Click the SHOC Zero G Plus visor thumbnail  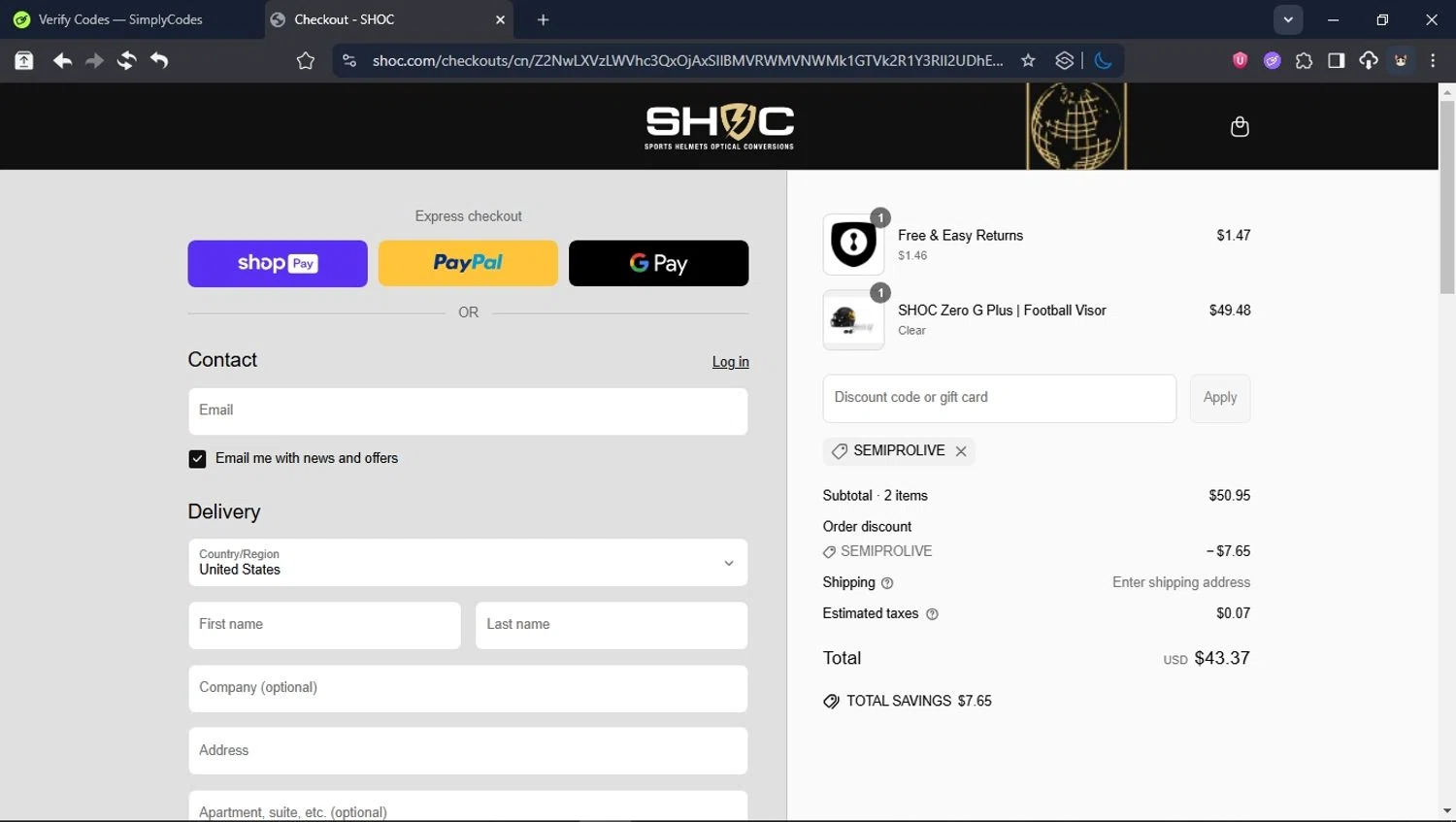(x=854, y=319)
